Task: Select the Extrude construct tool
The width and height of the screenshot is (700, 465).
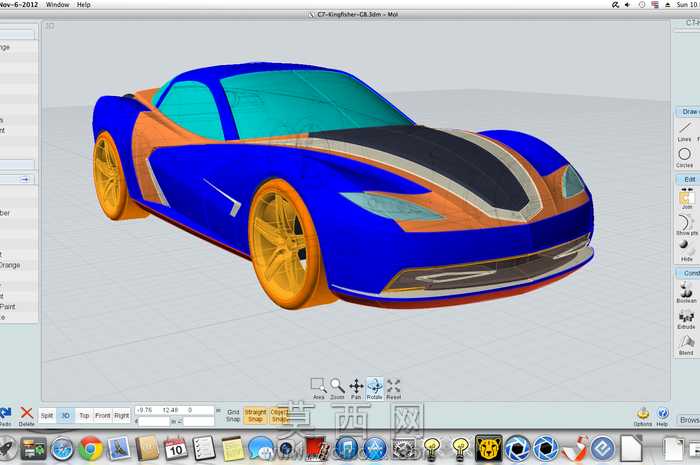Action: click(x=687, y=319)
